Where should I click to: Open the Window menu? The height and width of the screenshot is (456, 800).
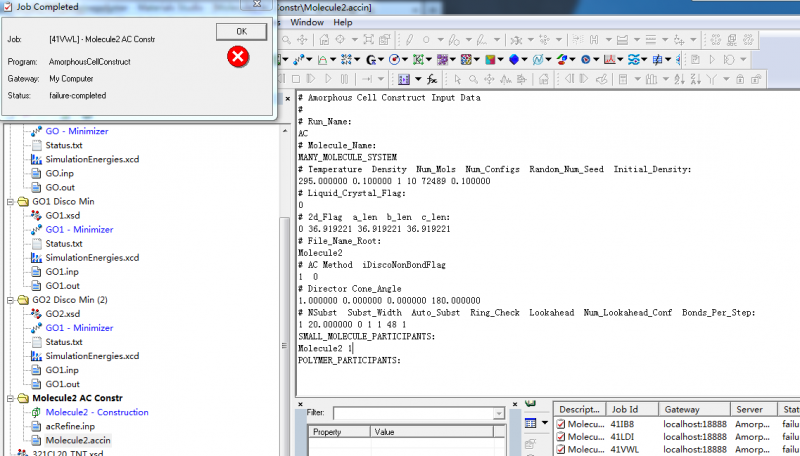tap(307, 22)
